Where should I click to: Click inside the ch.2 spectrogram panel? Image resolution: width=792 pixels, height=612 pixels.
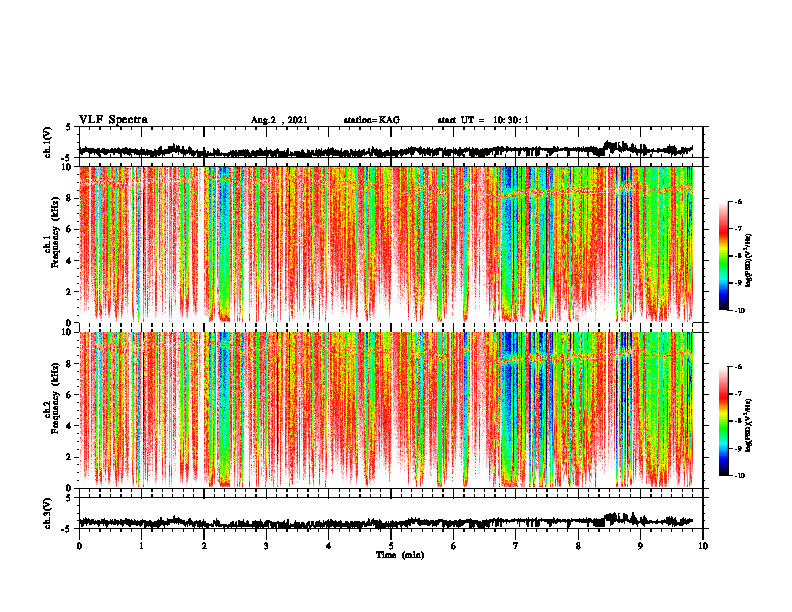pyautogui.click(x=391, y=410)
